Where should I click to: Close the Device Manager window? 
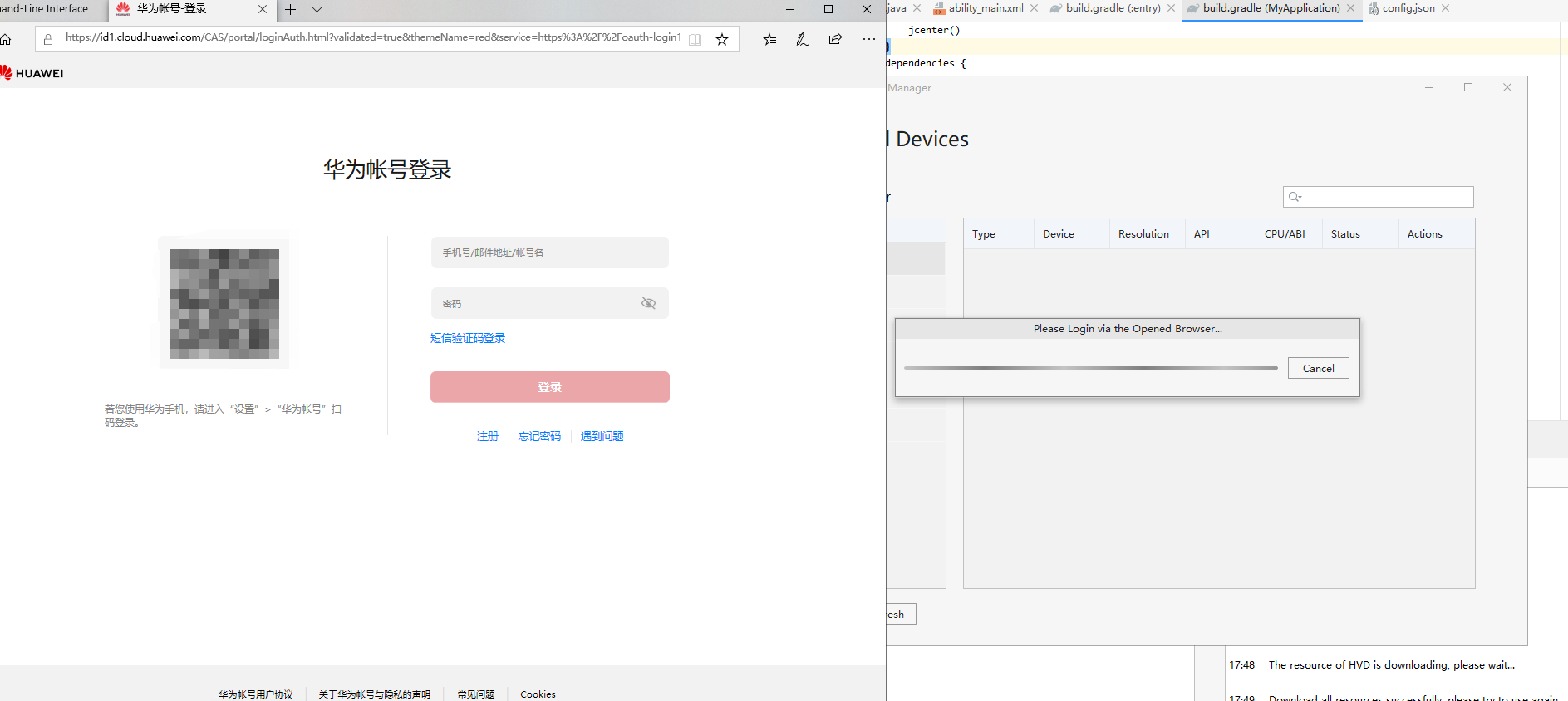(1507, 87)
